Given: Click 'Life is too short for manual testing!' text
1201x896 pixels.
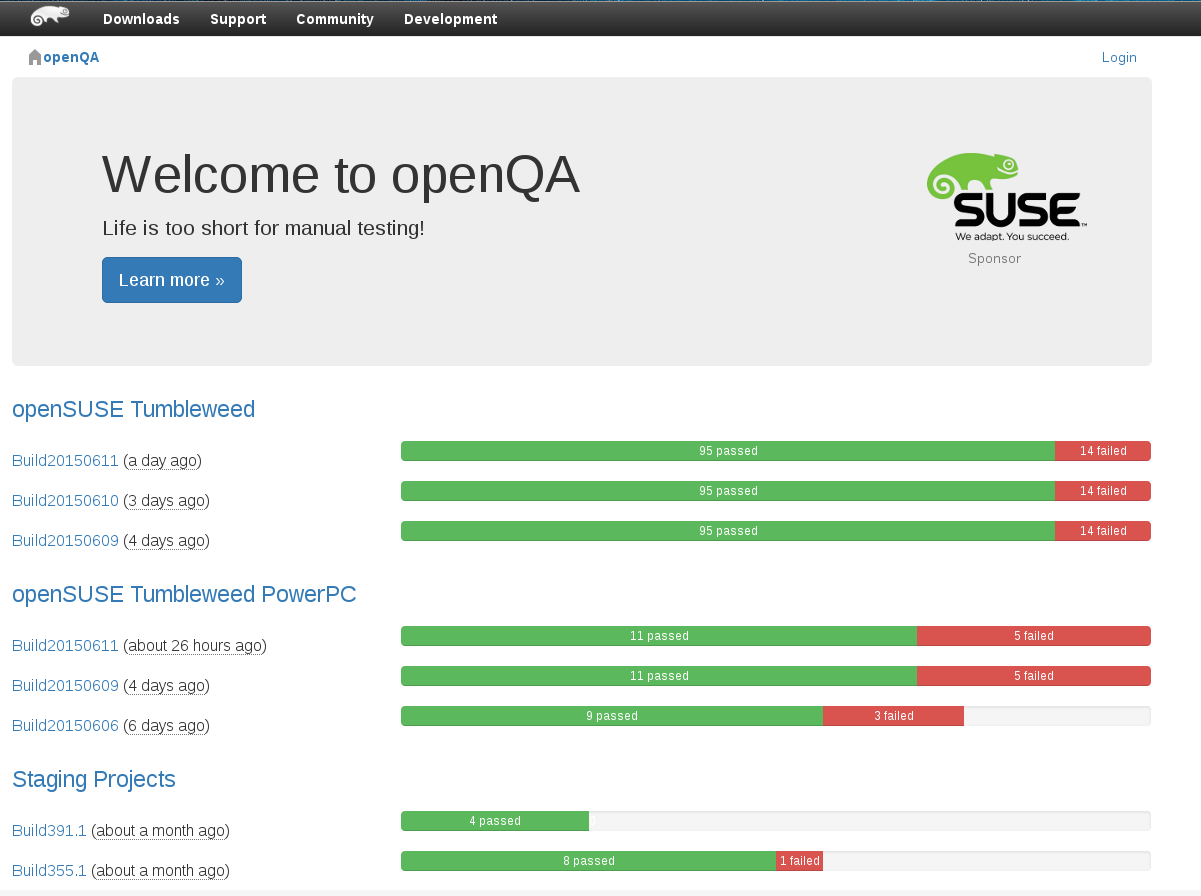Looking at the screenshot, I should tap(263, 228).
